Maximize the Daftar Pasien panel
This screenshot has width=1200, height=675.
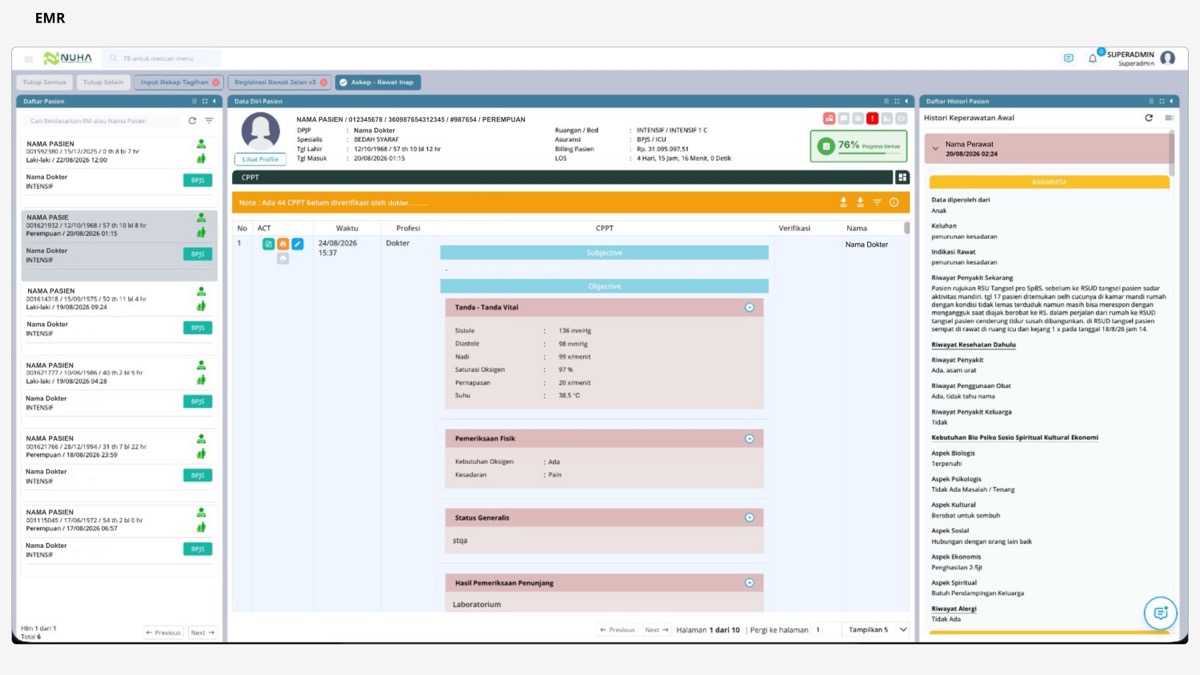coord(205,101)
